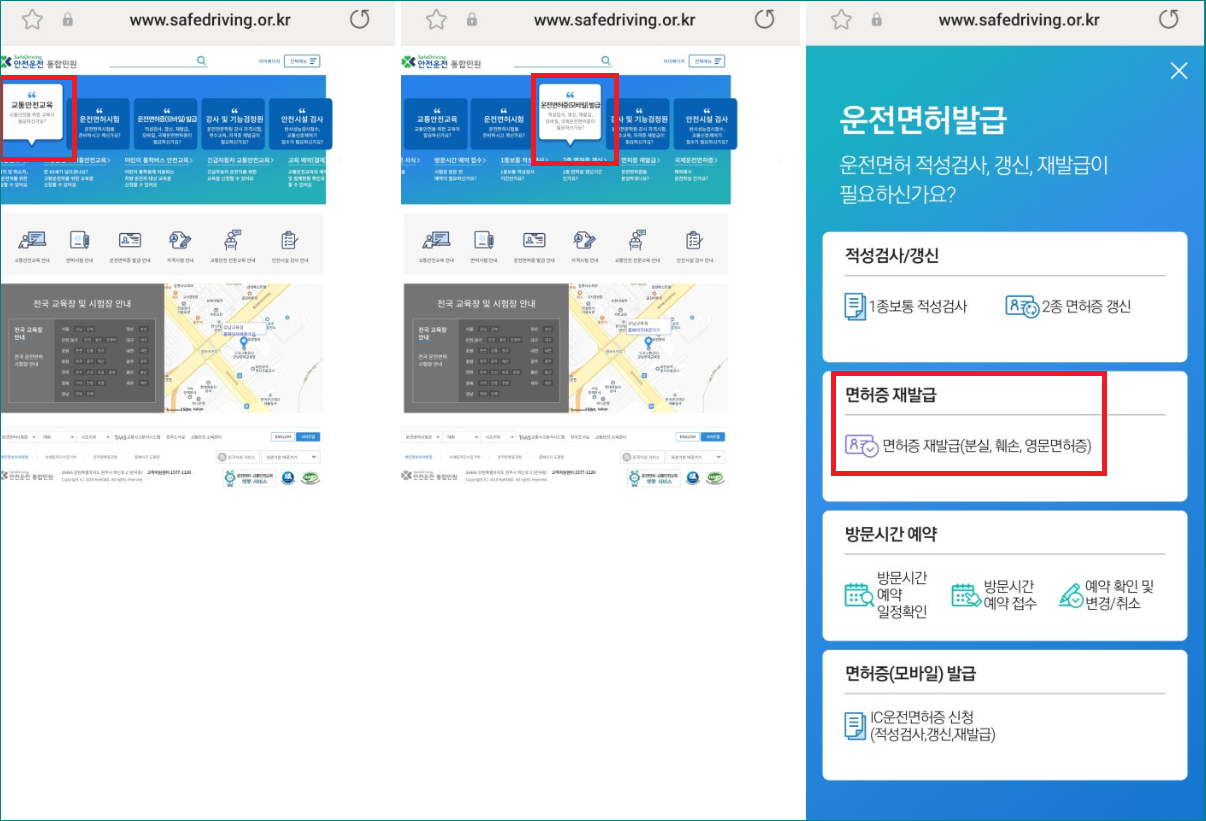Tap the 운전면허증 발급 안내 ID-card icon
This screenshot has width=1206, height=821.
[129, 240]
